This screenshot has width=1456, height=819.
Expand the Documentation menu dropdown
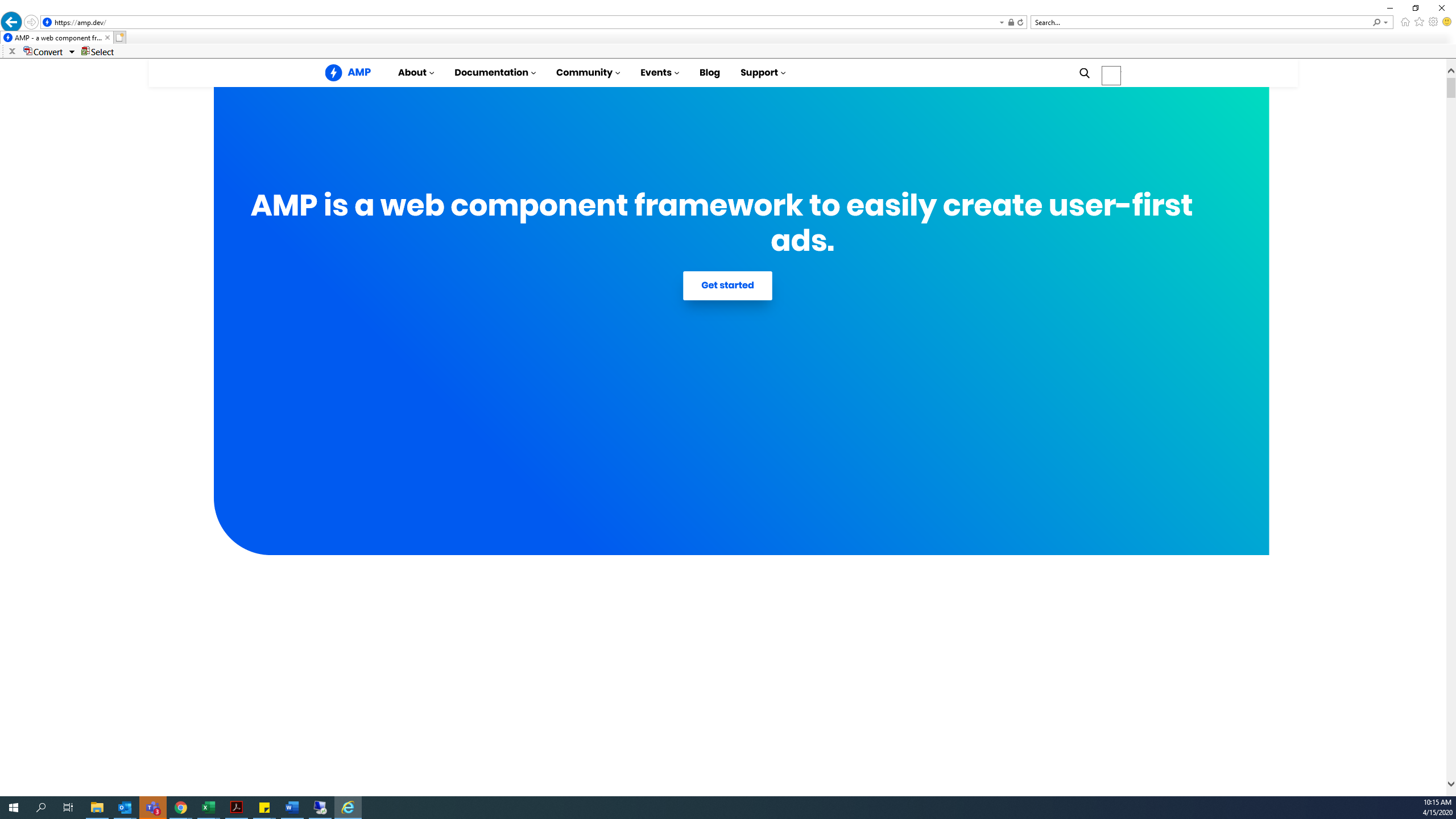point(495,73)
